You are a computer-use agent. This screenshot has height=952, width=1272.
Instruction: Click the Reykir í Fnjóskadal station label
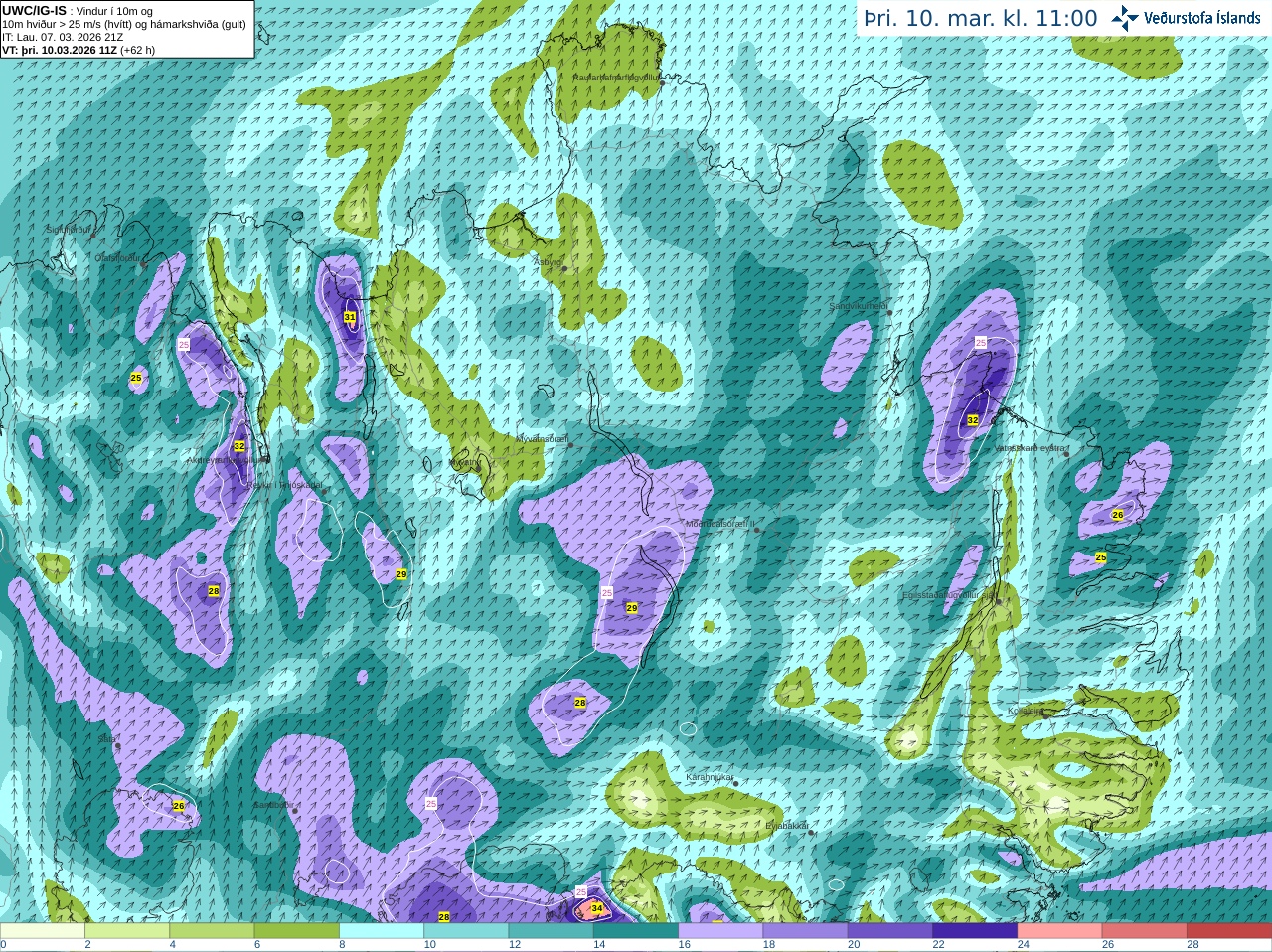(x=285, y=485)
